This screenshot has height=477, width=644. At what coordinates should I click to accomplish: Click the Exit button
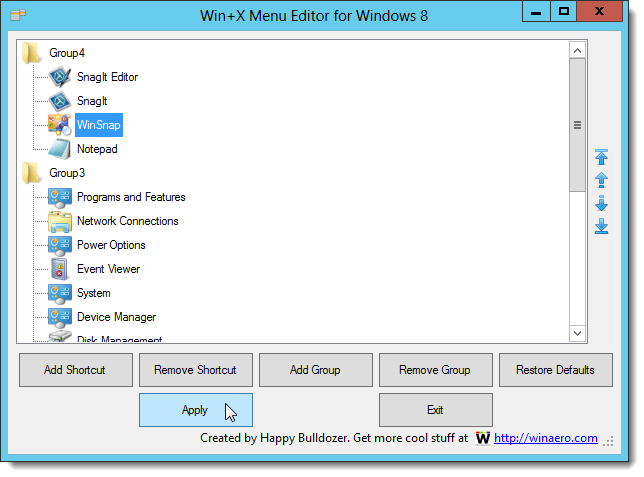(435, 410)
